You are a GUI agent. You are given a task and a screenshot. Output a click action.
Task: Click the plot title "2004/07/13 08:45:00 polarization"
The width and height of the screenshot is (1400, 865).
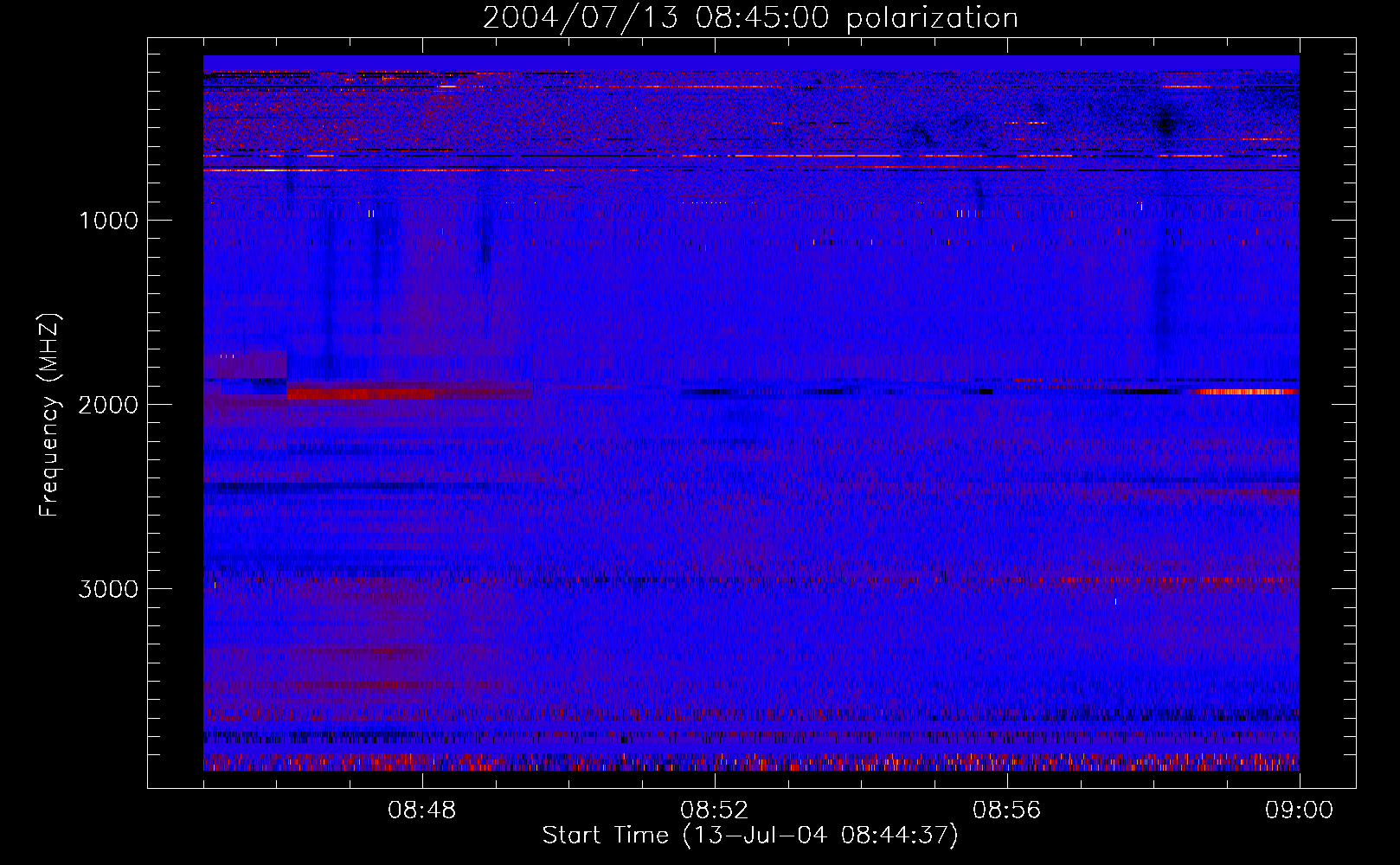point(750,18)
